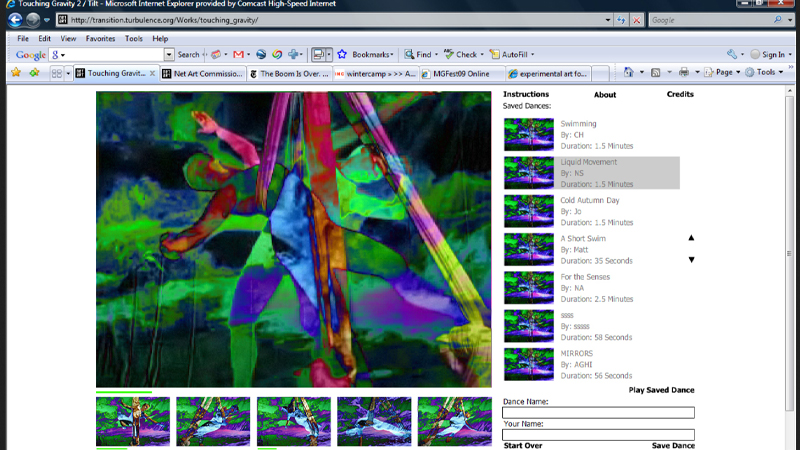Image resolution: width=800 pixels, height=450 pixels.
Task: Select the Swimming saved dance thumbnail
Action: [x=529, y=135]
